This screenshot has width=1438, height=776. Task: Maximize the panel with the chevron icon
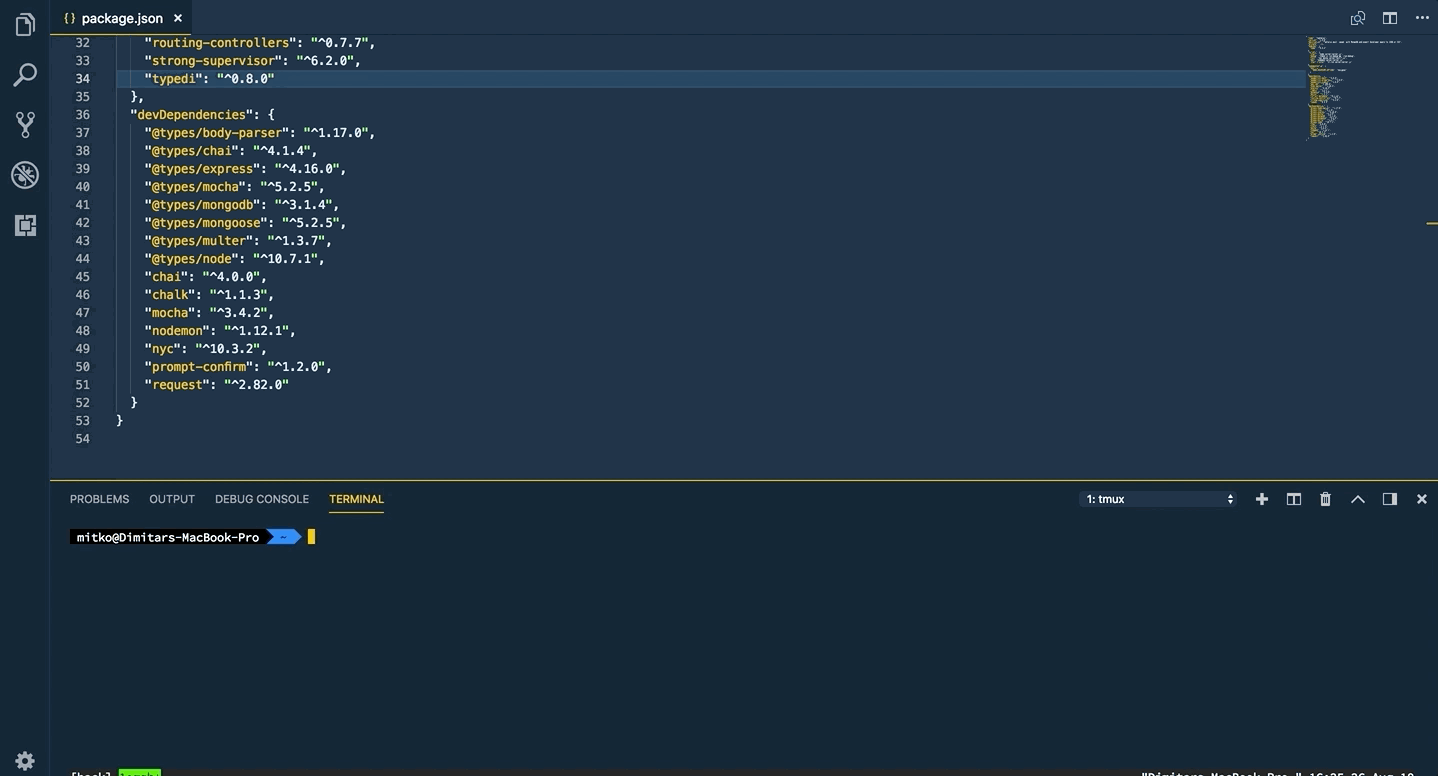[x=1357, y=498]
